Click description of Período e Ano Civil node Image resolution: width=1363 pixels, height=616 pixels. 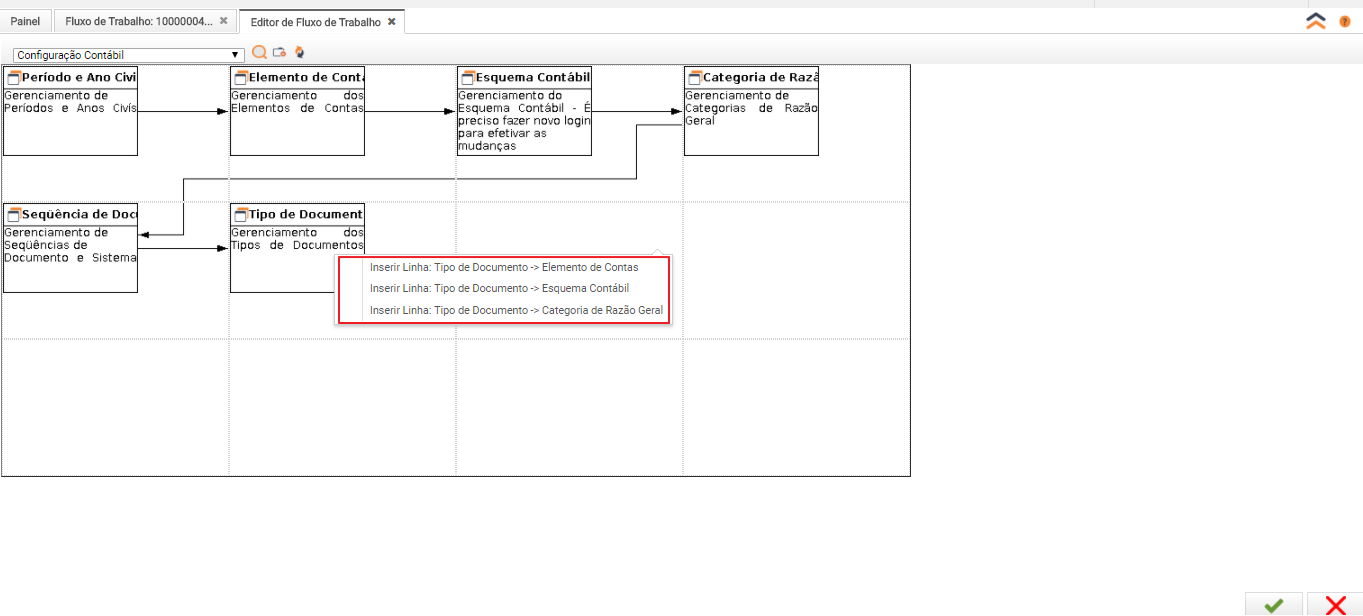pos(70,102)
